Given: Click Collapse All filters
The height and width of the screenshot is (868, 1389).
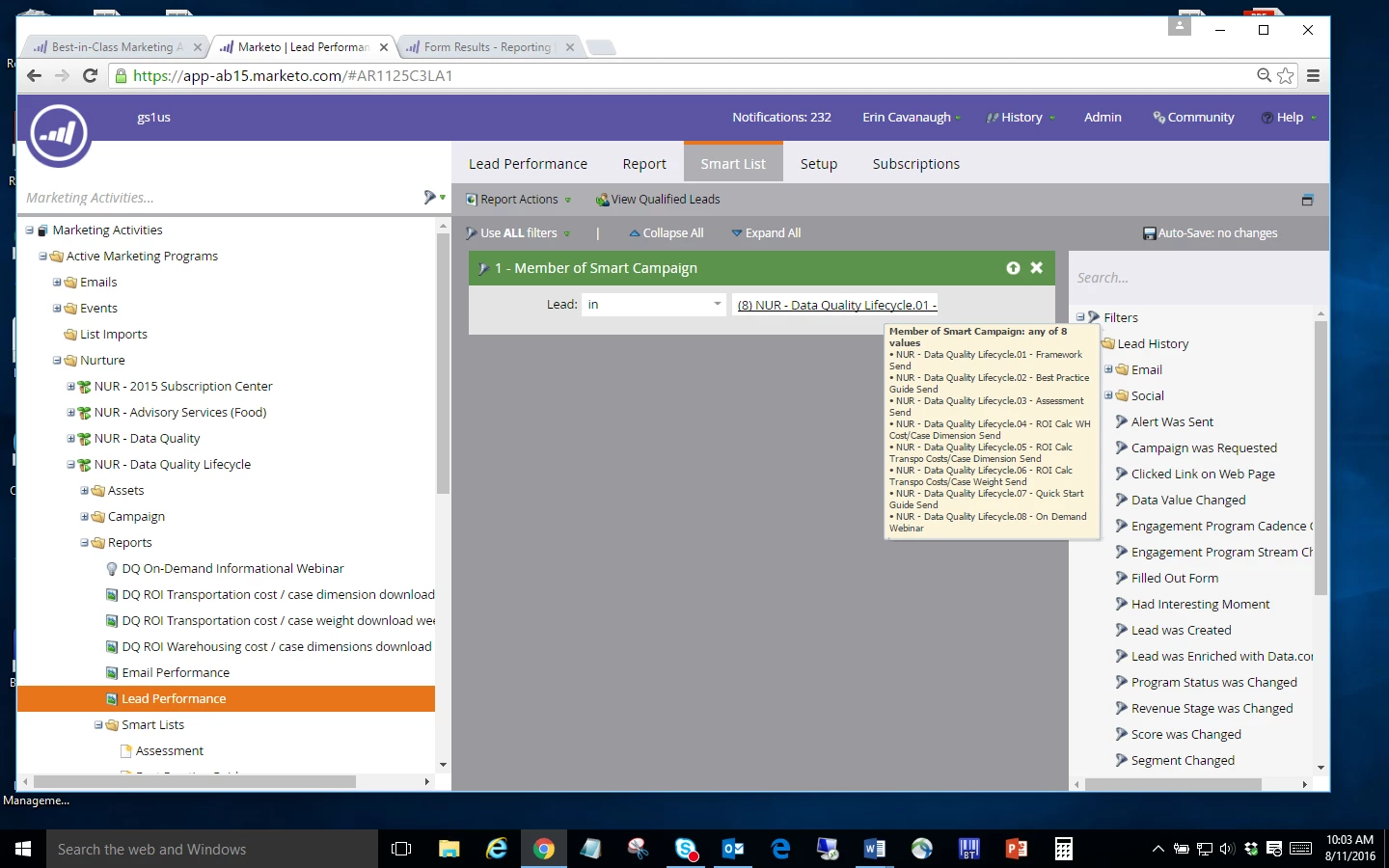Looking at the screenshot, I should click(667, 233).
